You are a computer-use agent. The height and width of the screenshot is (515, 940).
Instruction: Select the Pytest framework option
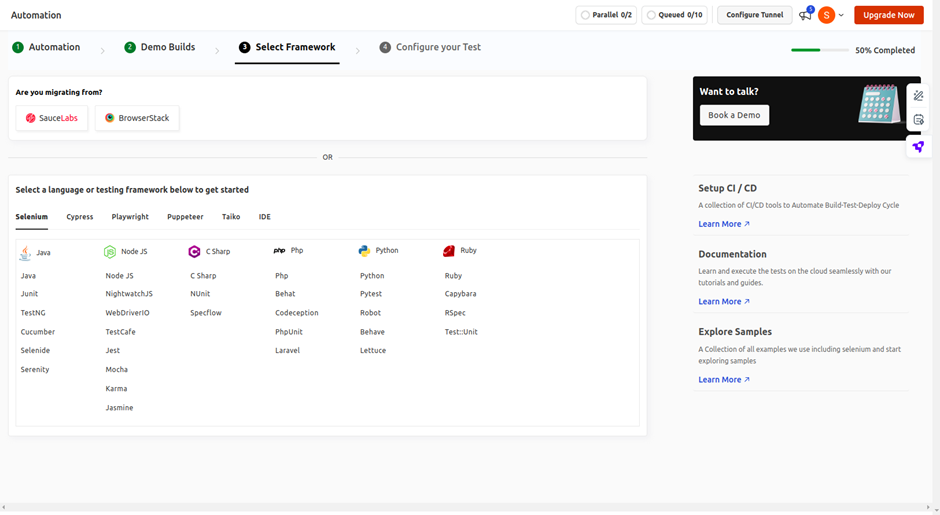coord(372,294)
